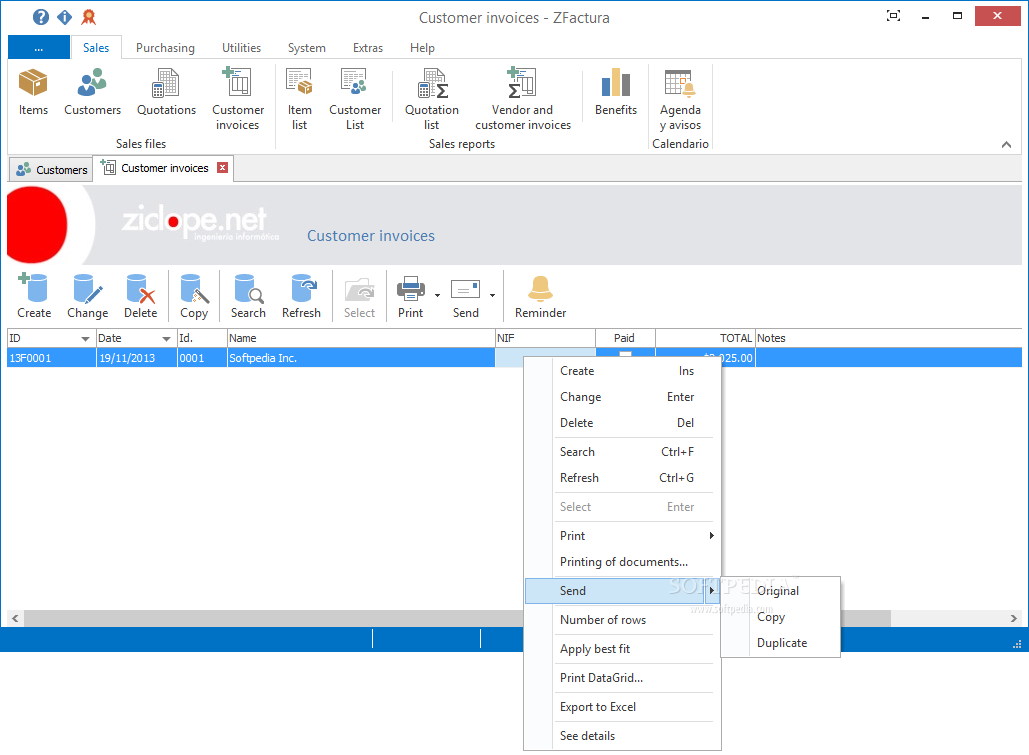Expand the Print submenu in context menu

click(711, 536)
